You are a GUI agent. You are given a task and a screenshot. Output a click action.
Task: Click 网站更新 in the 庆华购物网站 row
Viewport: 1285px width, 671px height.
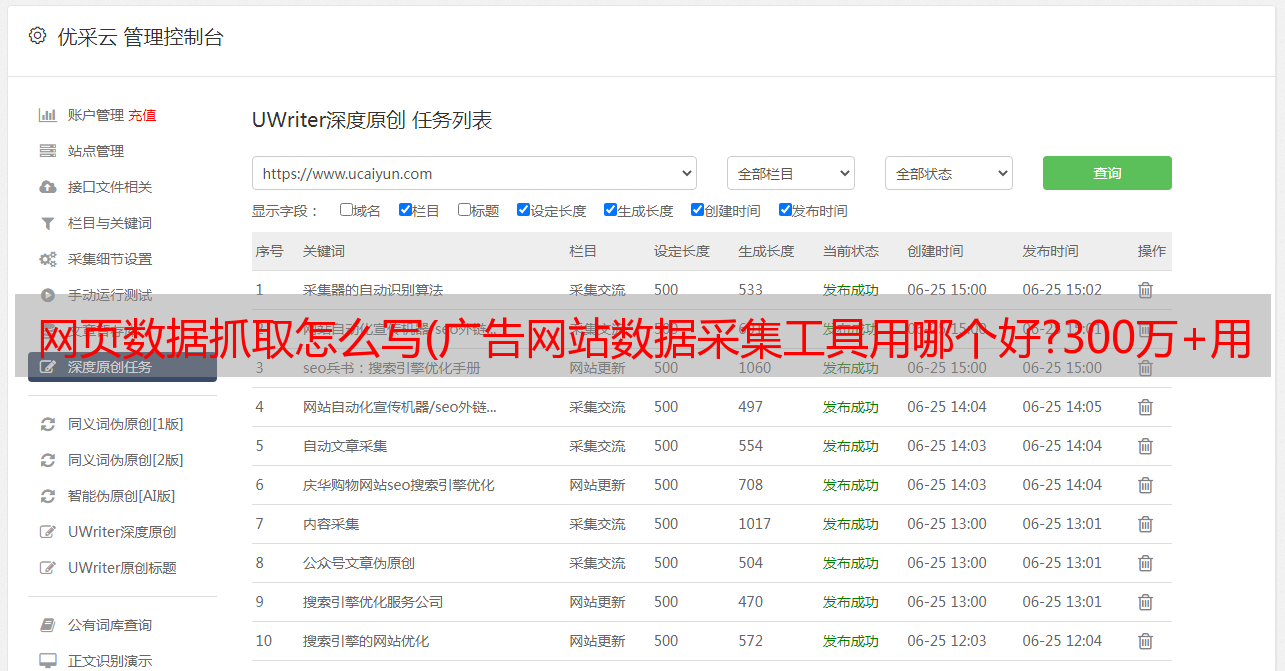pos(597,485)
